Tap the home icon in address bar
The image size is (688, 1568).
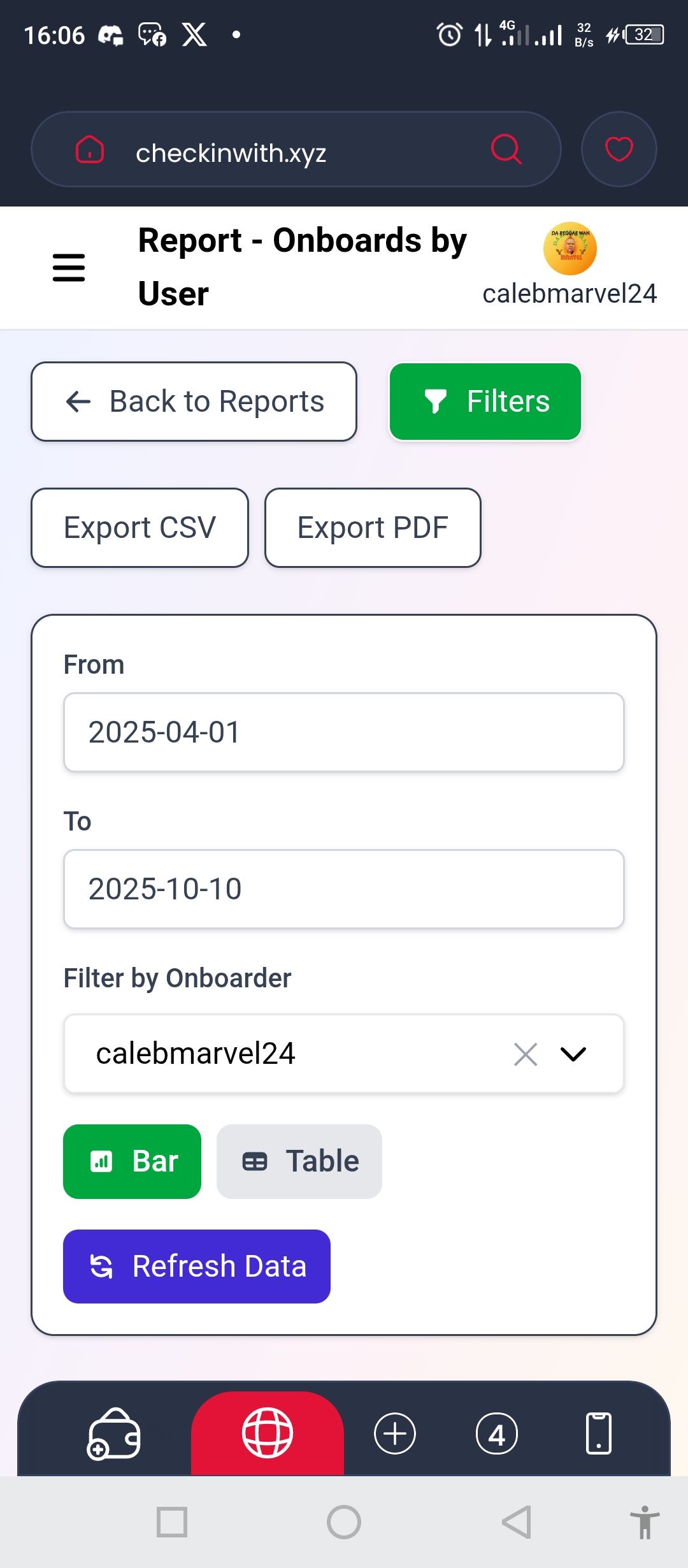(90, 150)
